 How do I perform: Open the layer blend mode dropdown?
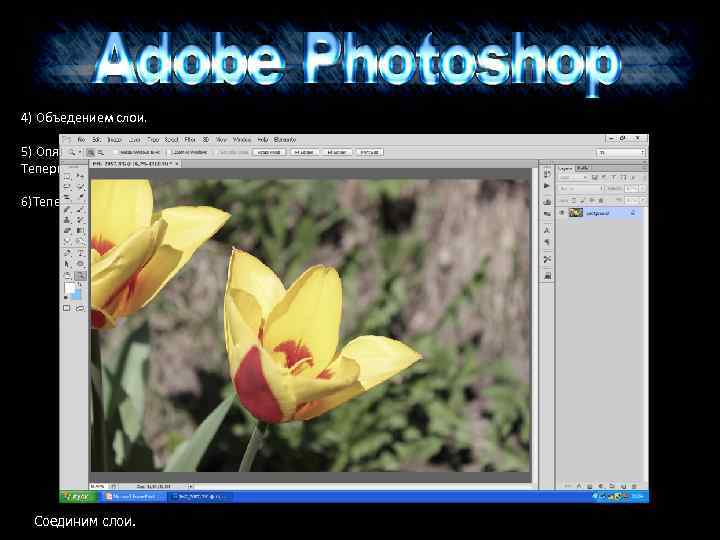coord(581,188)
